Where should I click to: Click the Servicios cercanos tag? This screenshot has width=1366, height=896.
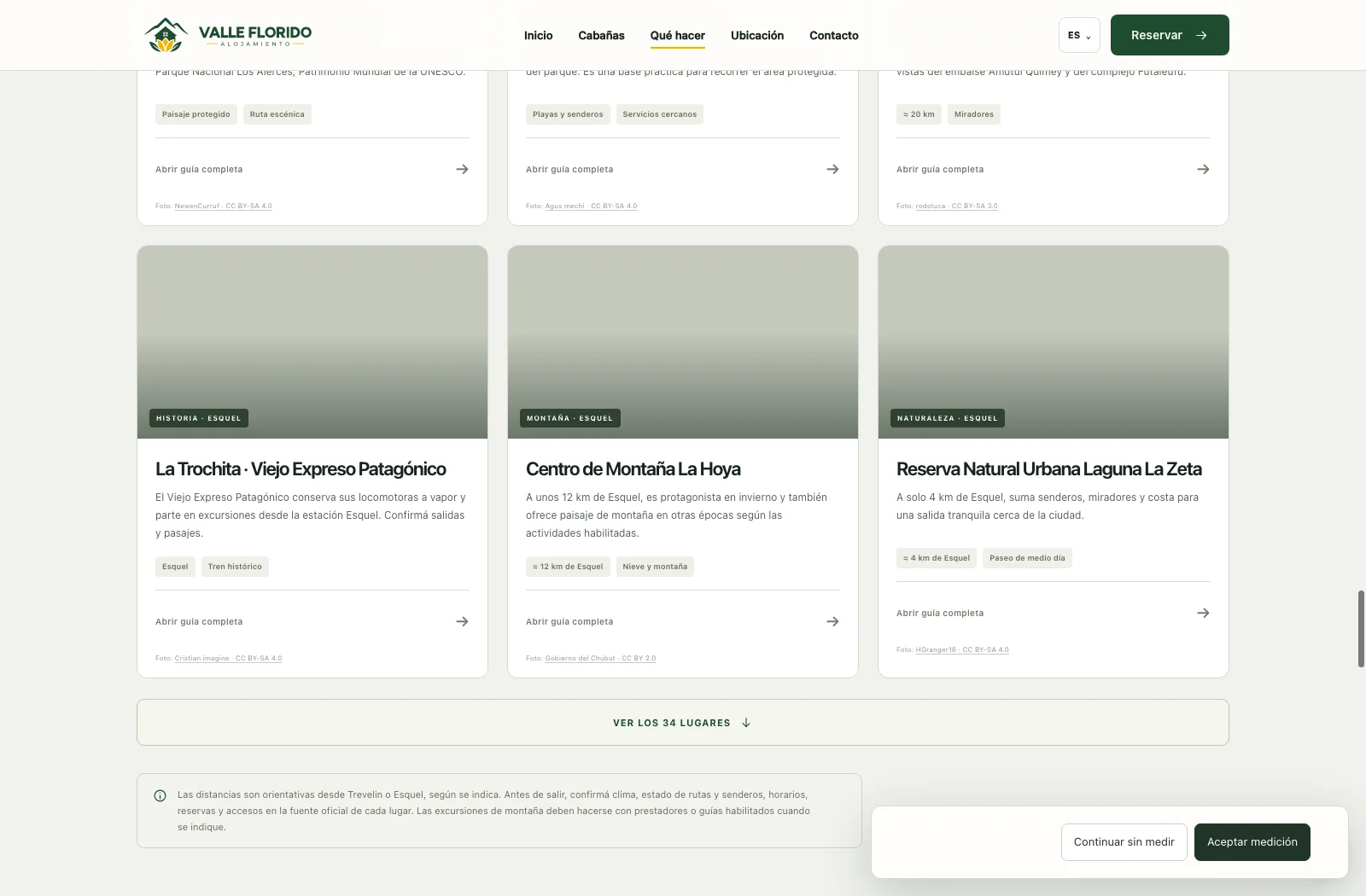[659, 114]
